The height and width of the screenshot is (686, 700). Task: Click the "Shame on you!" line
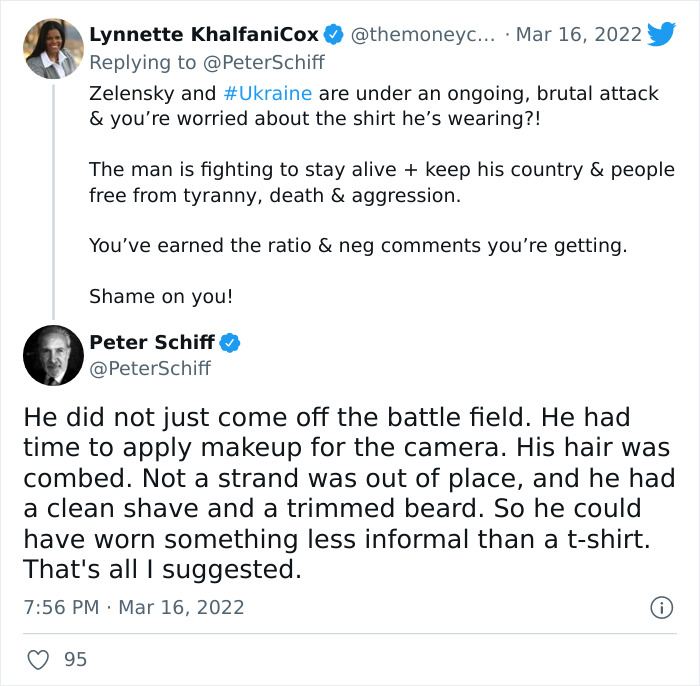pyautogui.click(x=147, y=296)
